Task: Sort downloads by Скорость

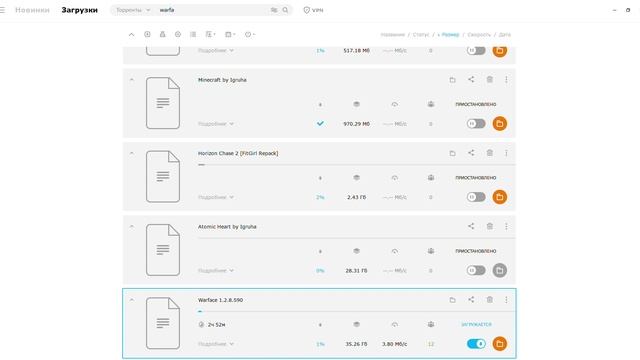Action: [x=479, y=35]
